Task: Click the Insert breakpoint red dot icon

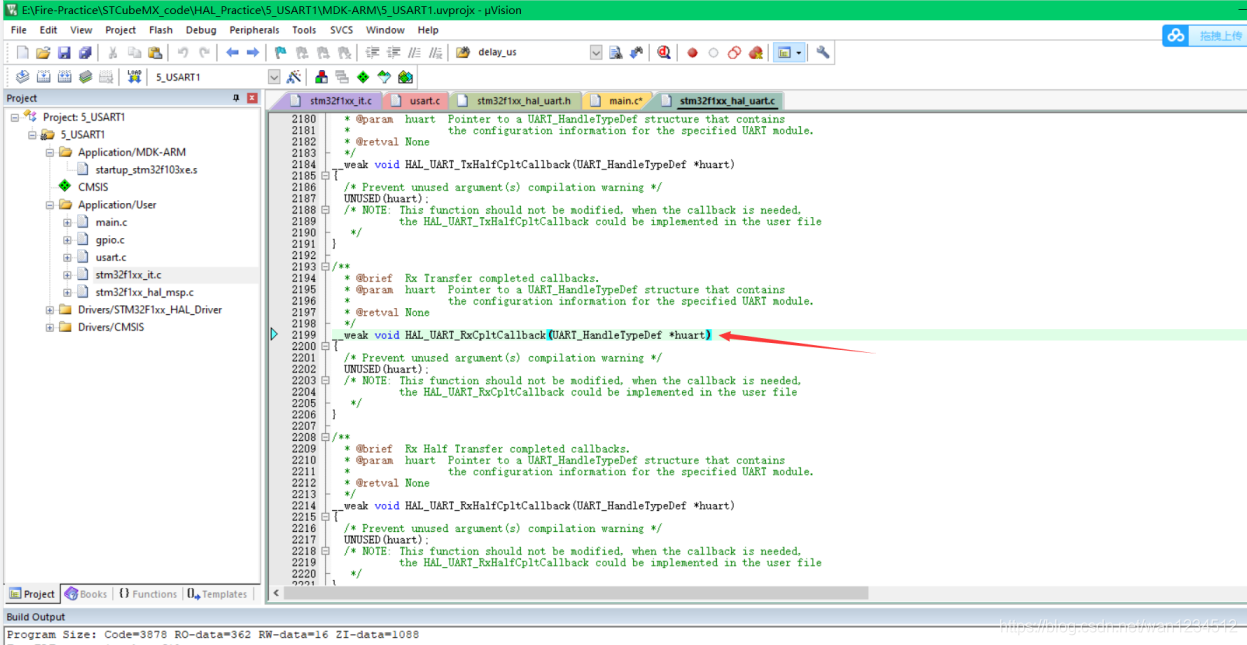Action: point(692,53)
